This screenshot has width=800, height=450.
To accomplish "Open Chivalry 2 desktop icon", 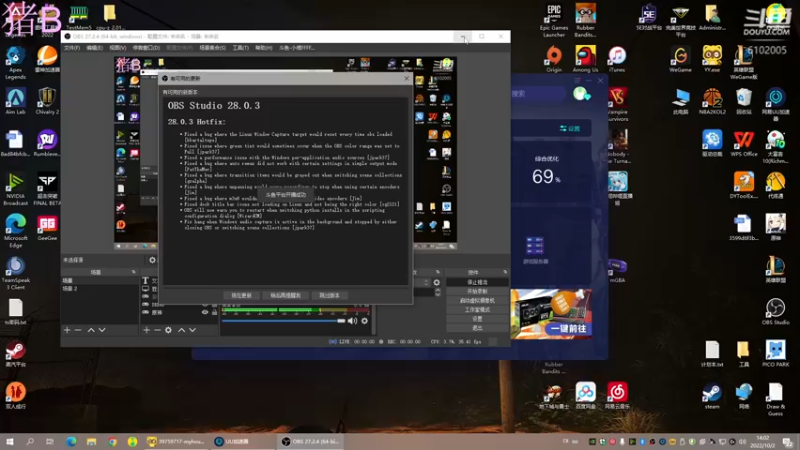I will click(47, 101).
